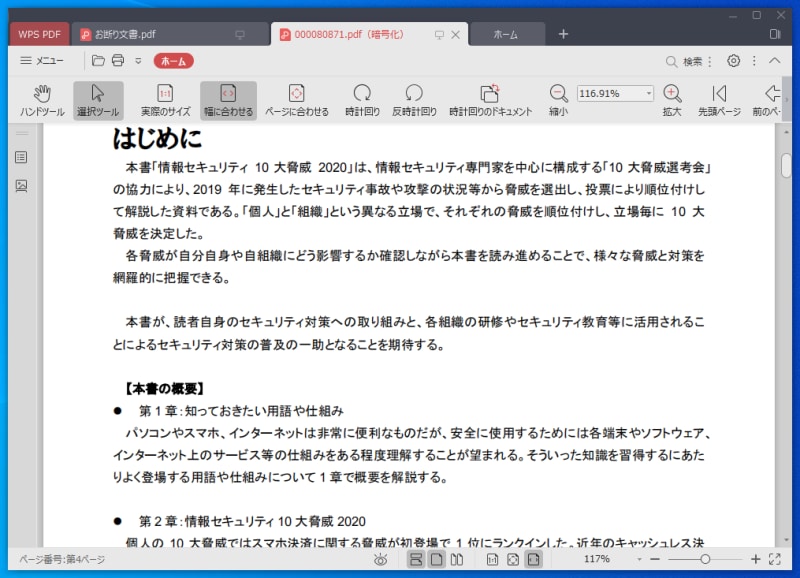Toggle eye protection mode

click(380, 560)
